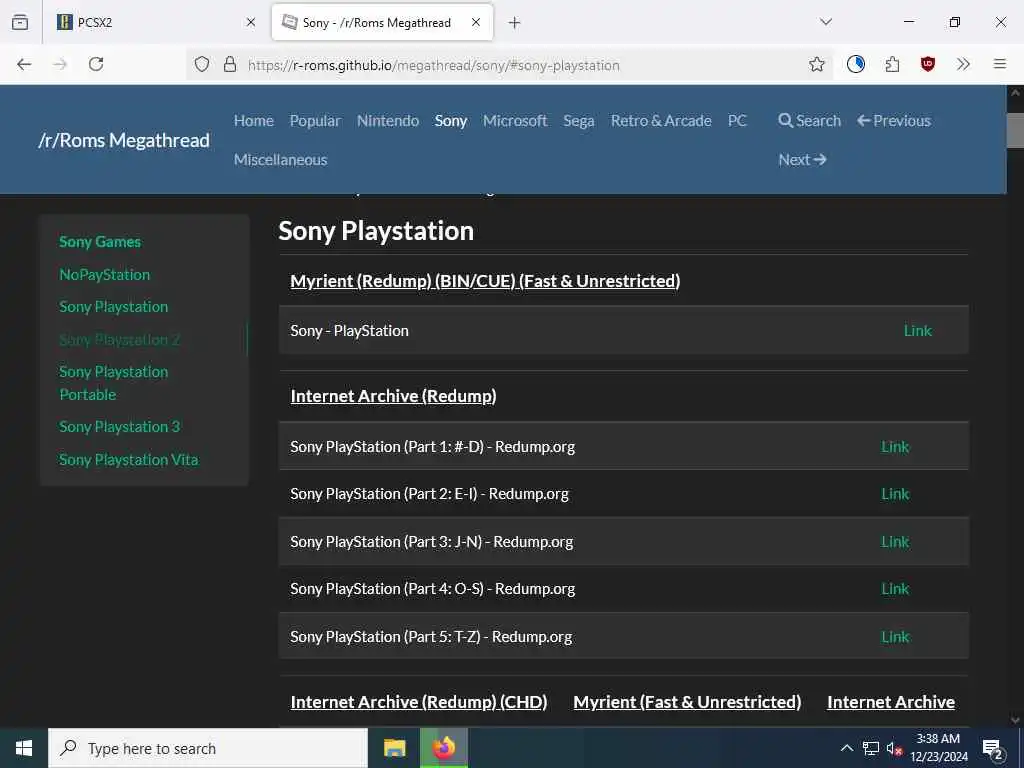Viewport: 1024px width, 768px height.
Task: Go to Home in site navigation
Action: [x=254, y=121]
